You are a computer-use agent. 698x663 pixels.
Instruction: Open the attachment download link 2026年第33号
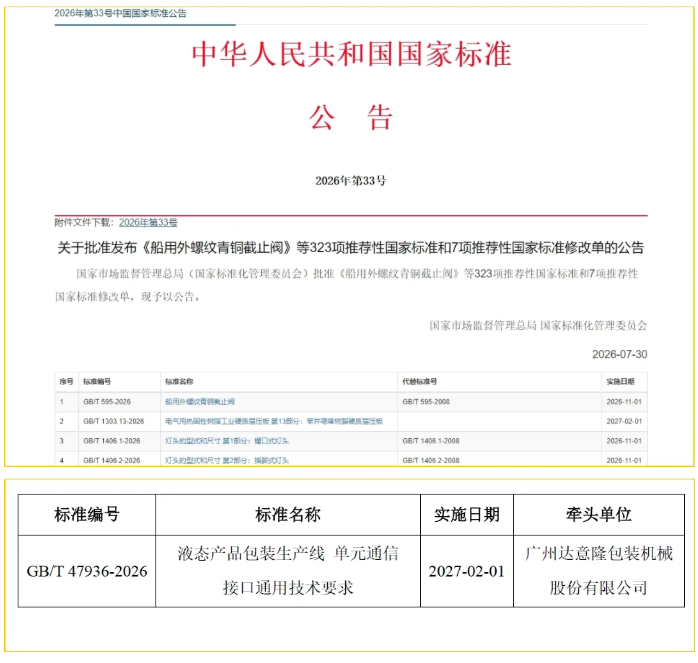tap(148, 223)
